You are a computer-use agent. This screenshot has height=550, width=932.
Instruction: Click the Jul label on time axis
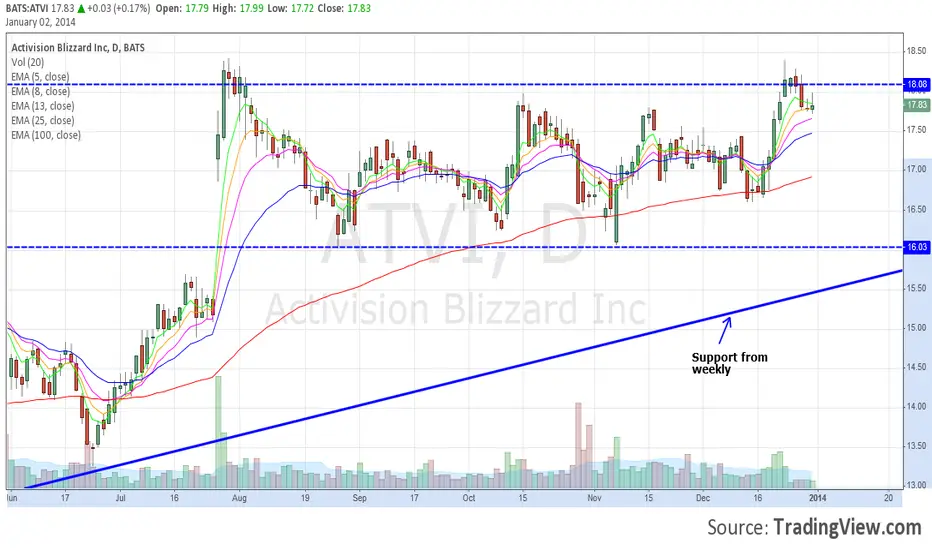(121, 498)
